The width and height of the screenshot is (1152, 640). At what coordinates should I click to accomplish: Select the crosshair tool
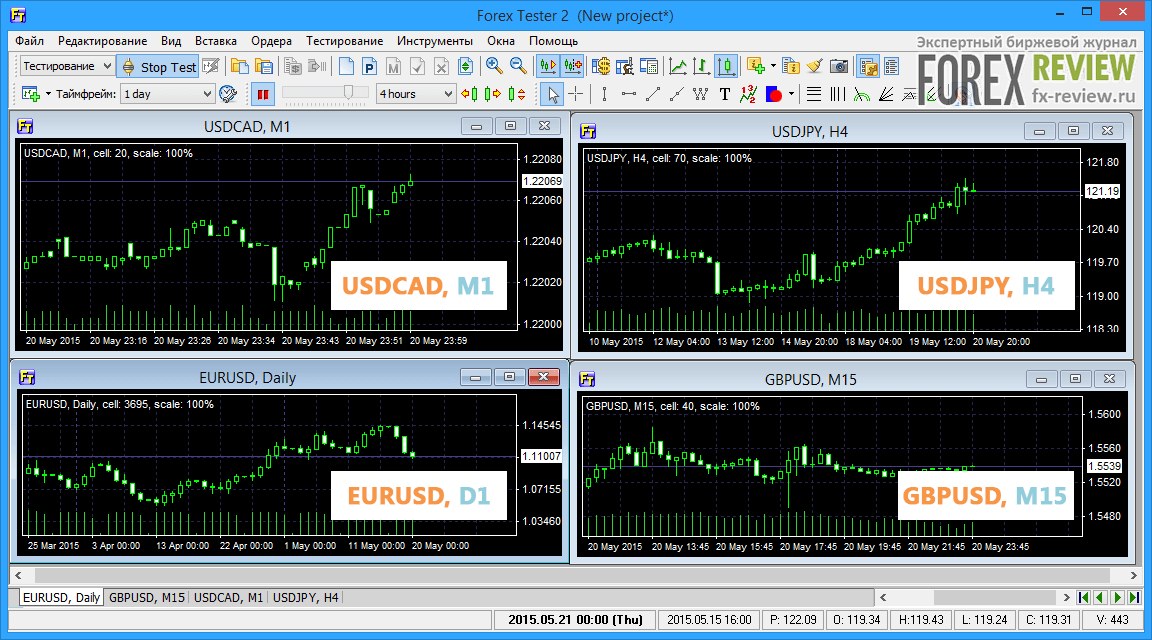pos(576,94)
